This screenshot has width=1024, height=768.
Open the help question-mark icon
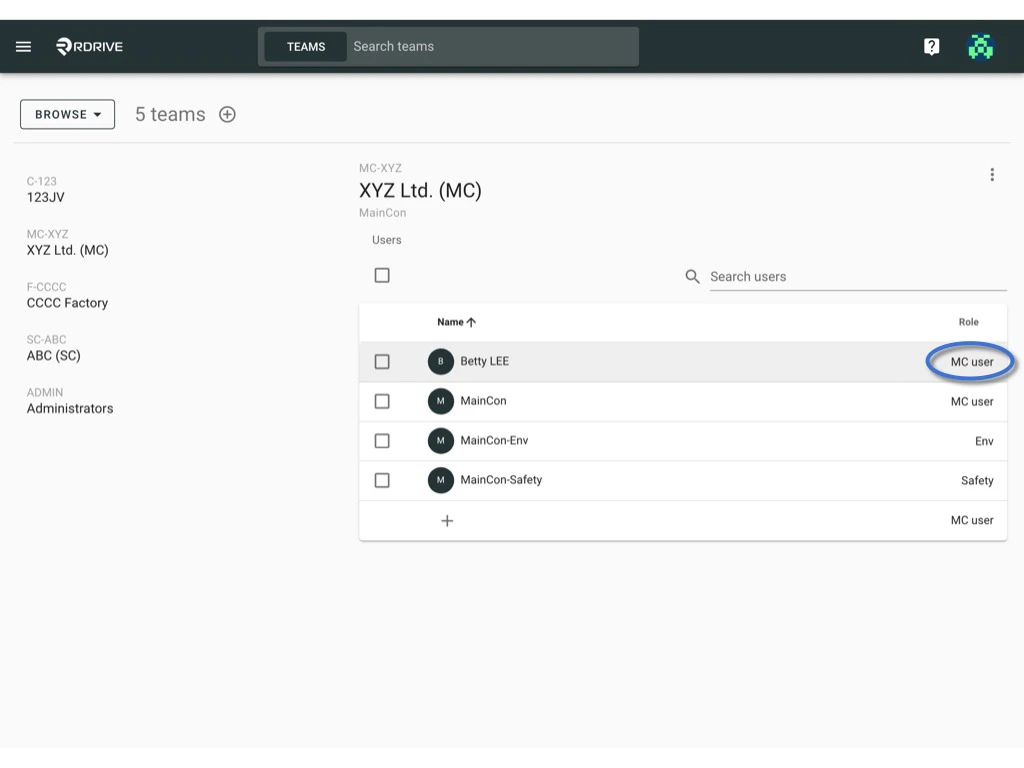pos(931,46)
